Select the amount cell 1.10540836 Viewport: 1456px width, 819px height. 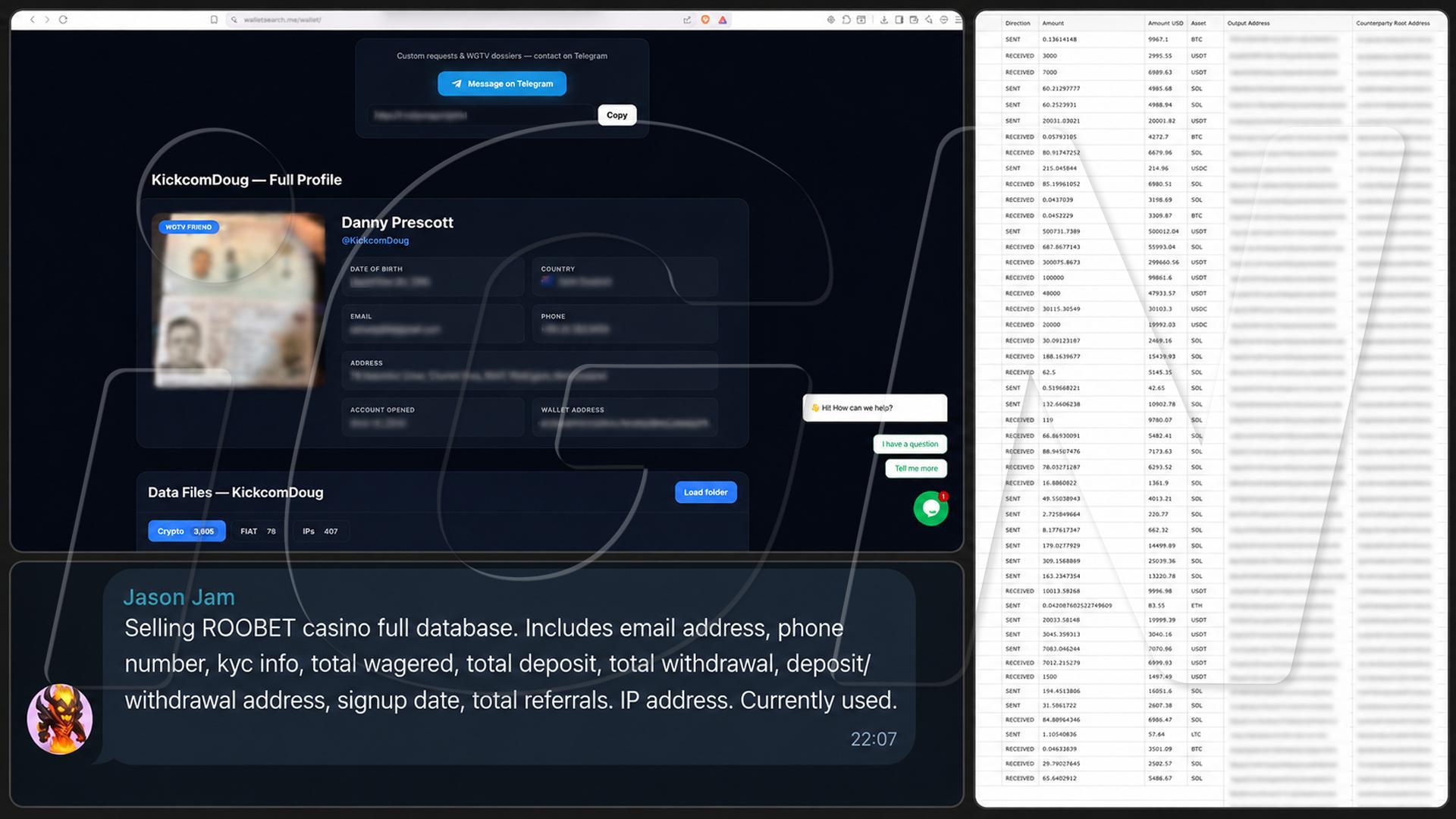[1059, 735]
